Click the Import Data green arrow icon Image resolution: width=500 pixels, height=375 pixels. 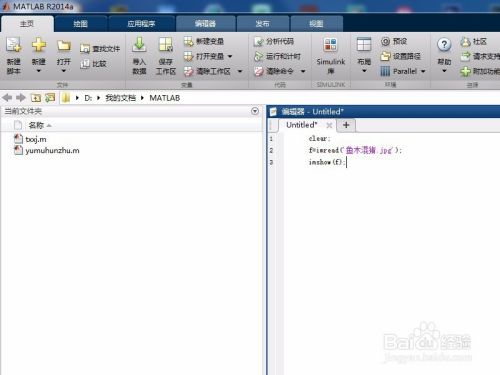click(139, 45)
